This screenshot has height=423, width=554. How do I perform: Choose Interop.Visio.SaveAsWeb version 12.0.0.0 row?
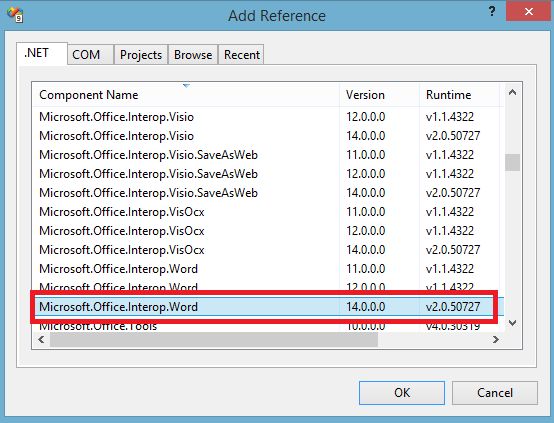pyautogui.click(x=268, y=174)
